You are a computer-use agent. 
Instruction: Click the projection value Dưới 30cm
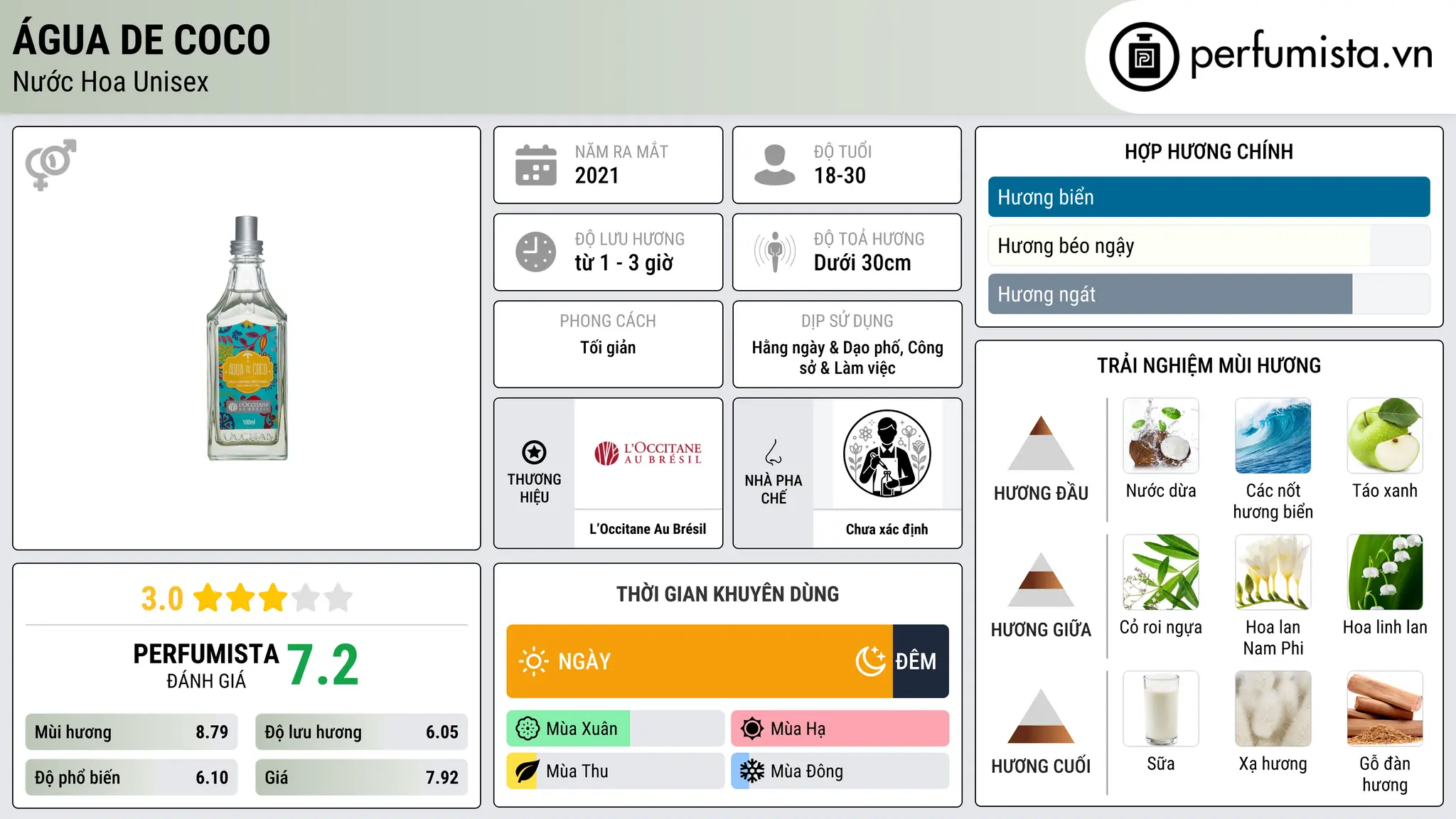(862, 263)
